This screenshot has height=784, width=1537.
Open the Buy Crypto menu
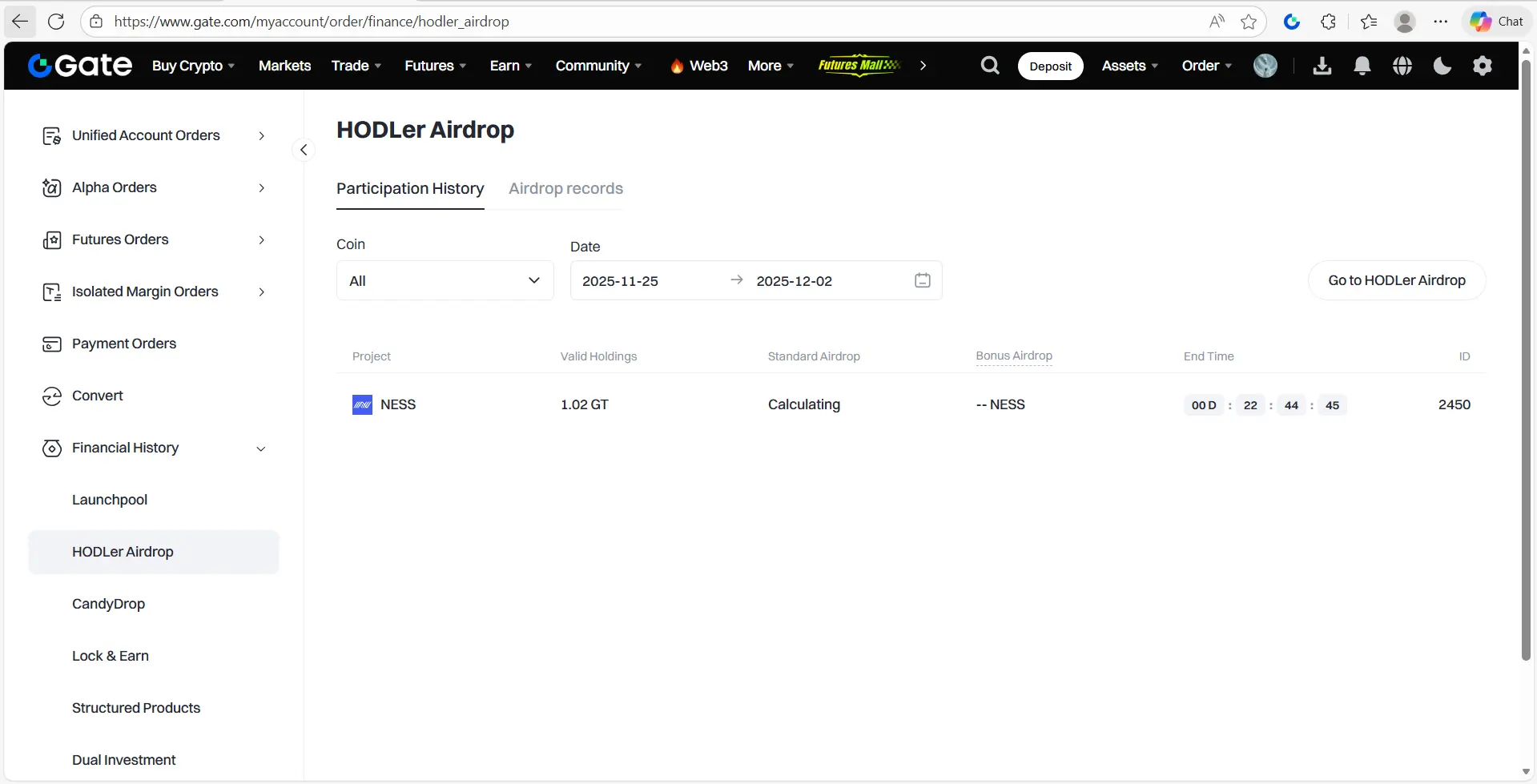click(193, 66)
